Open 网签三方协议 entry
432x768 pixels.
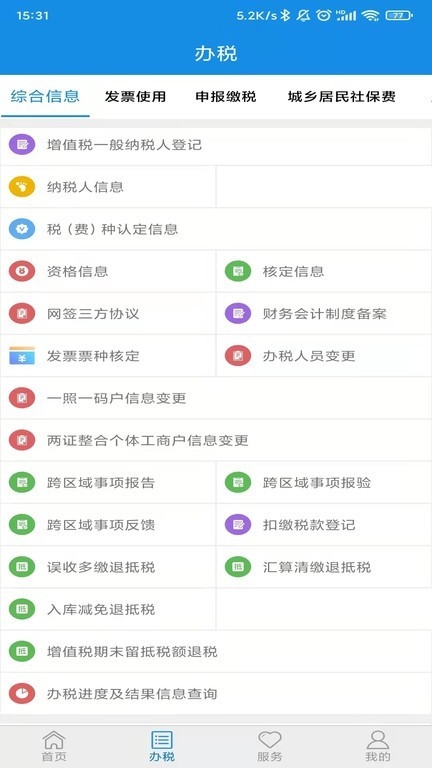click(x=108, y=313)
